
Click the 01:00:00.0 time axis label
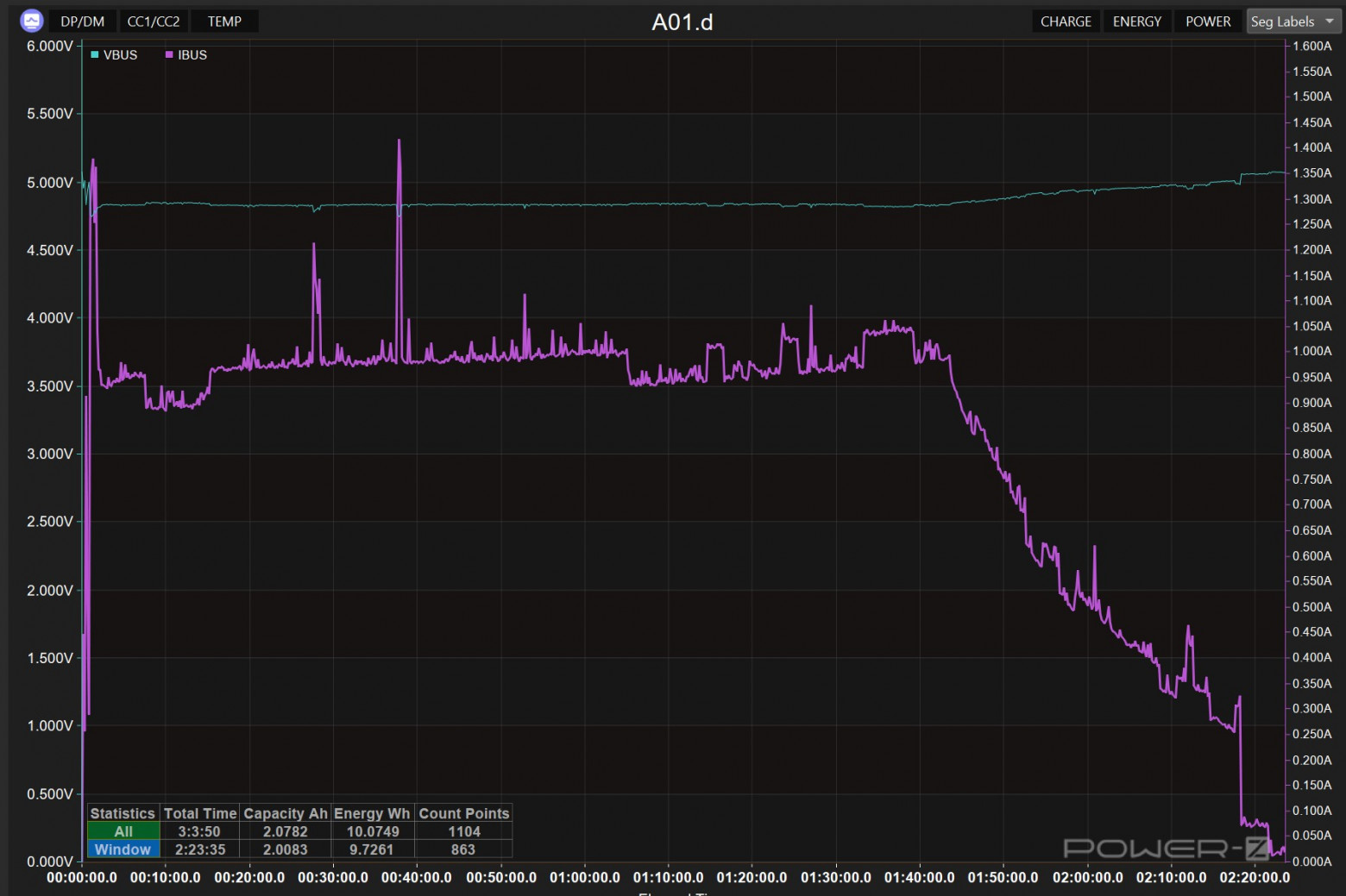coord(585,877)
